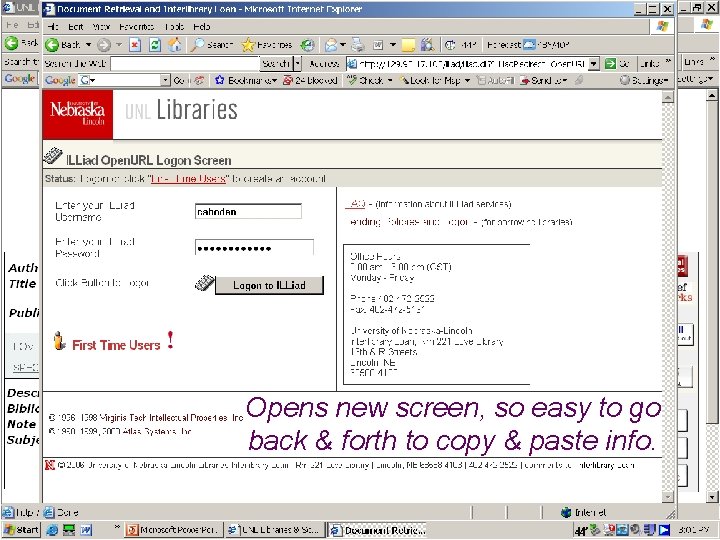Screen dimensions: 720x540
Task: Open the FAQ link about ILLiad services
Action: click(355, 204)
